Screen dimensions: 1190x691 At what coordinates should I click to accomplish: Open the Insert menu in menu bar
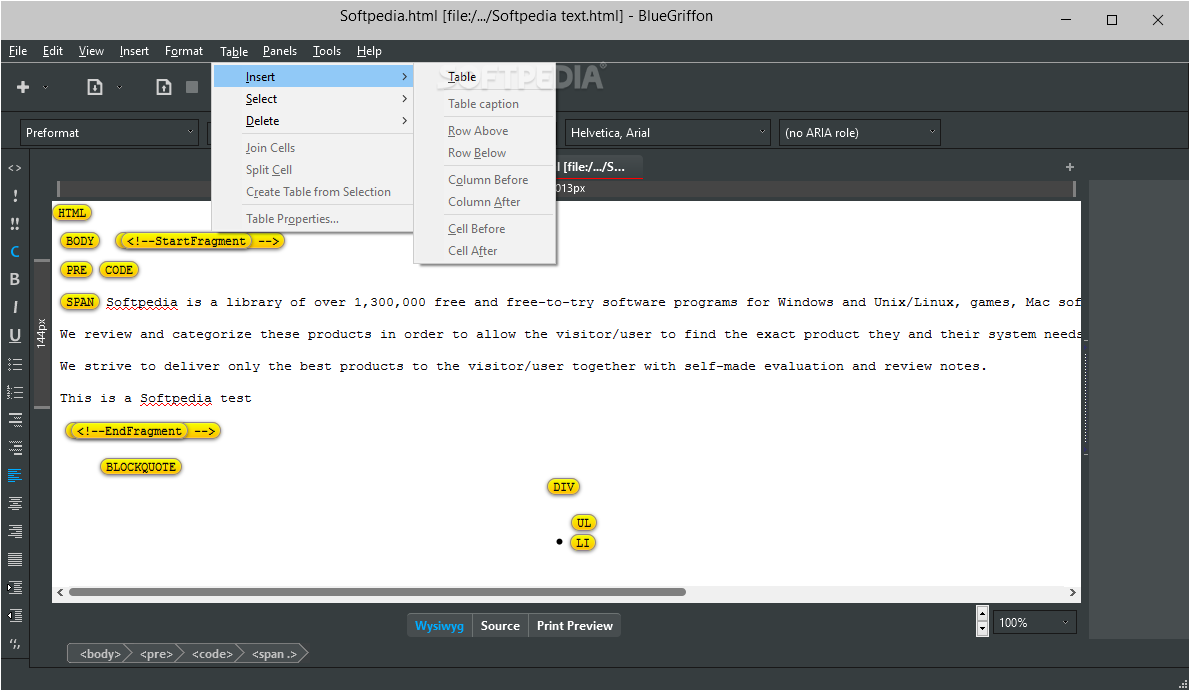(x=134, y=51)
